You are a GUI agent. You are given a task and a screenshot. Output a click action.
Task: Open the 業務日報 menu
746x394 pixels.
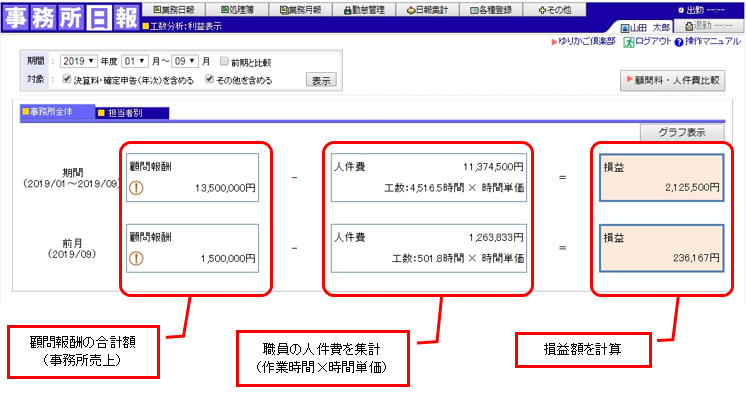point(174,10)
